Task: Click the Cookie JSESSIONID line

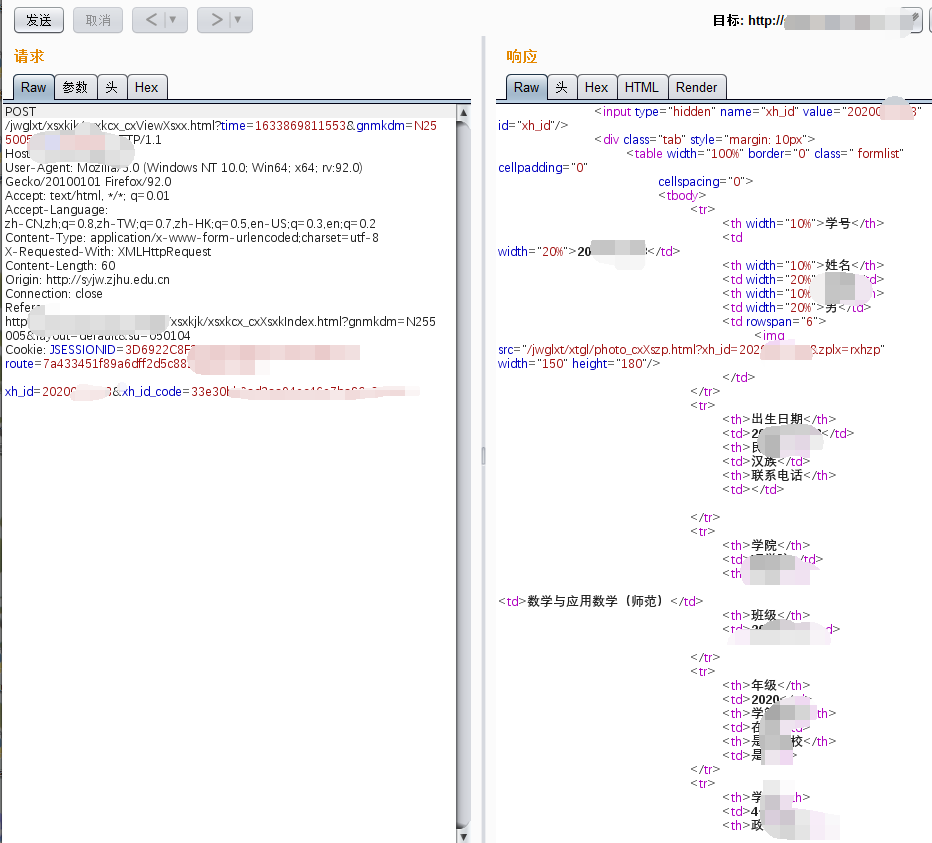Action: tap(182, 350)
